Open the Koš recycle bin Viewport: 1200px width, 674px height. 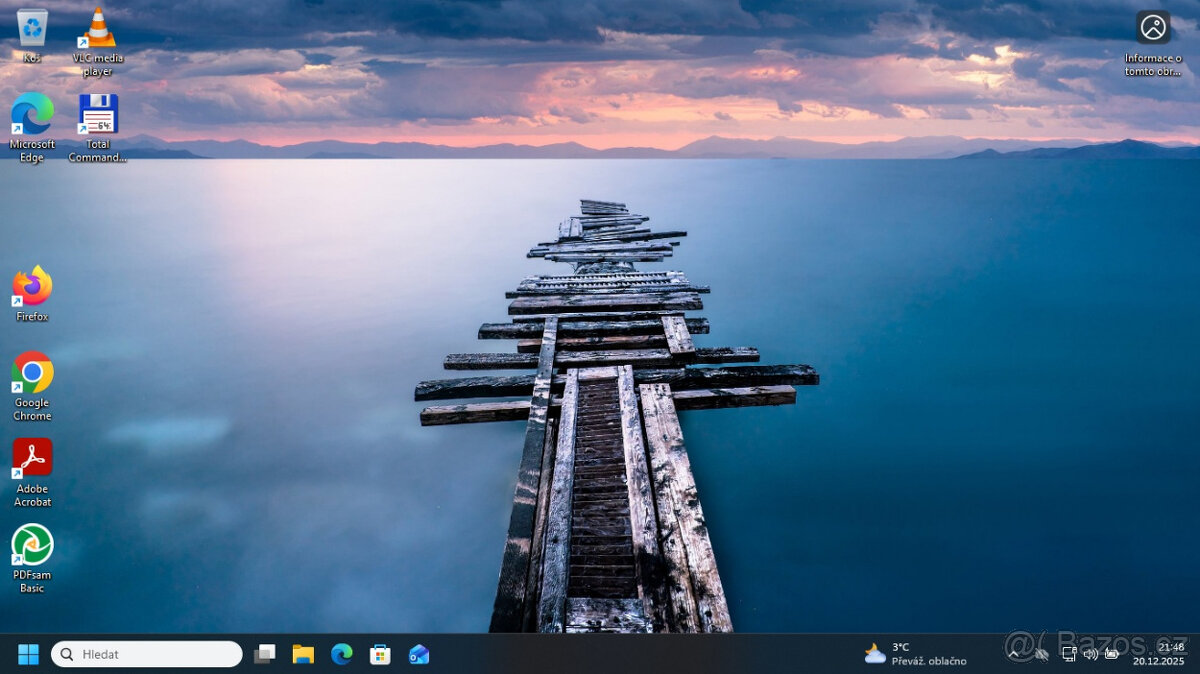[31, 25]
